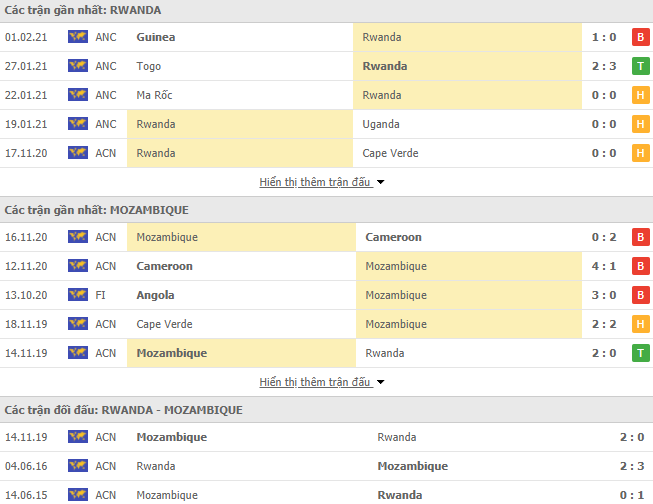The height and width of the screenshot is (504, 653).
Task: Click the flag icon on Mozambique vs Cameroon 16.11.20
Action: (78, 237)
